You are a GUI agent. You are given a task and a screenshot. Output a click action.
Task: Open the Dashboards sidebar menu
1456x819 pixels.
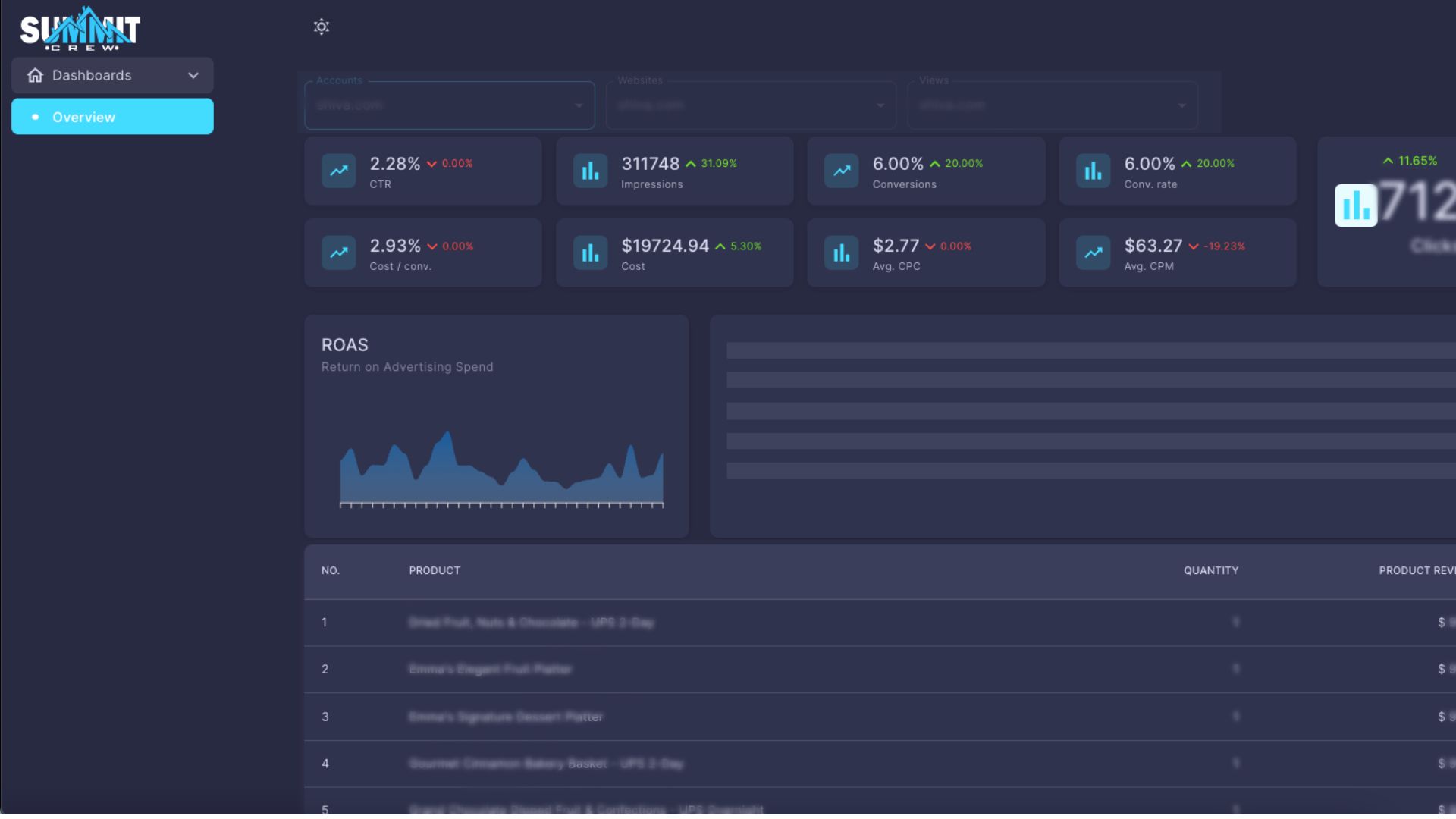pos(112,75)
